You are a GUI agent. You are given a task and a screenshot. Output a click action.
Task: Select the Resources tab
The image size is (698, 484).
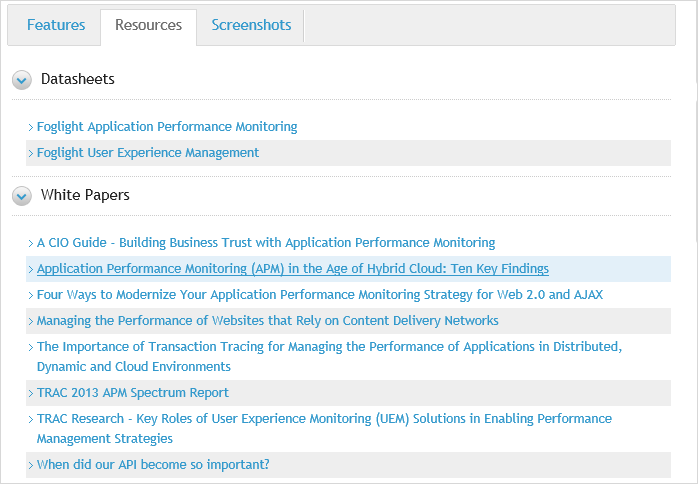(148, 26)
